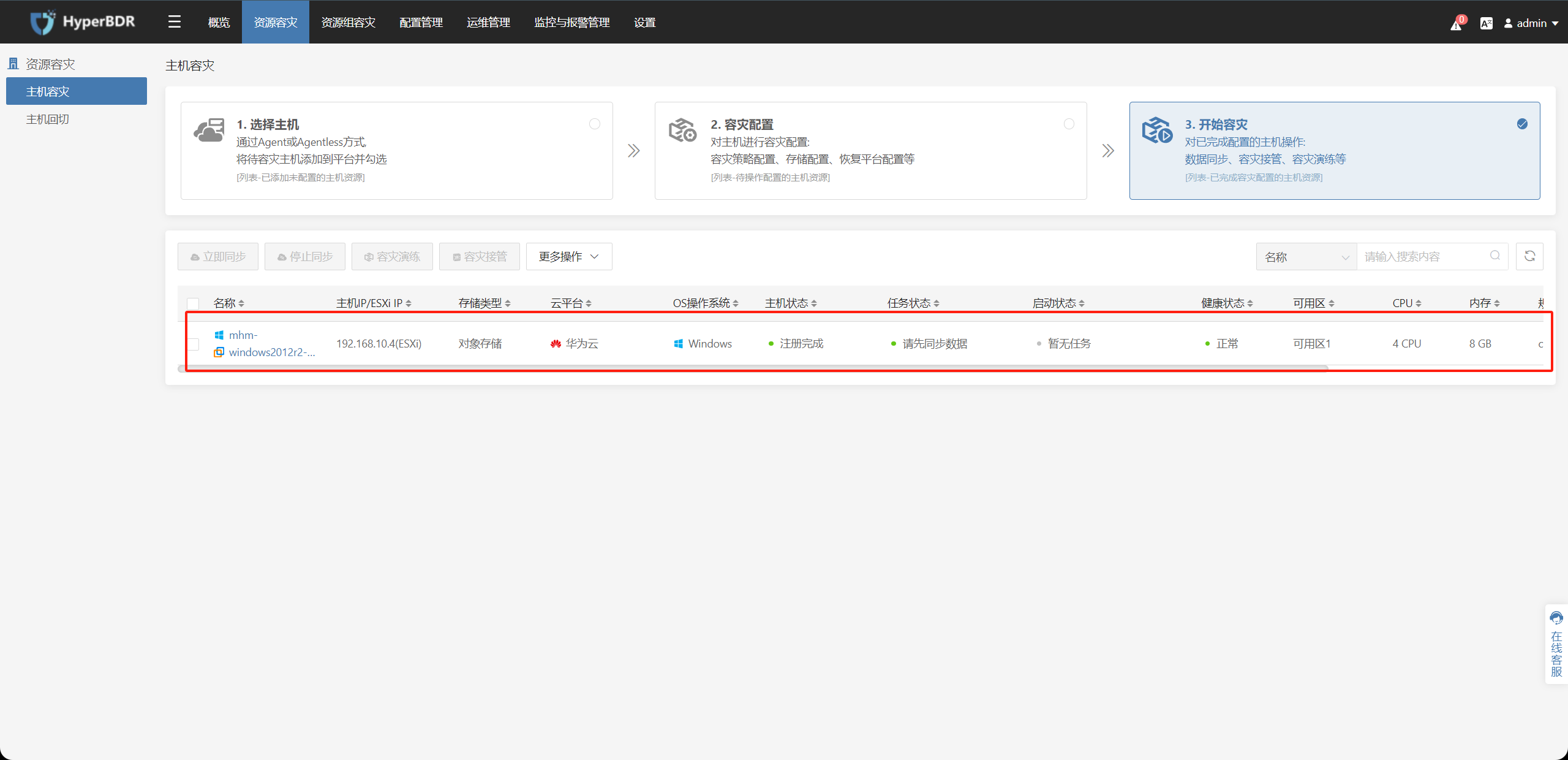Open 概览 overview tab
The image size is (1568, 760).
(219, 22)
